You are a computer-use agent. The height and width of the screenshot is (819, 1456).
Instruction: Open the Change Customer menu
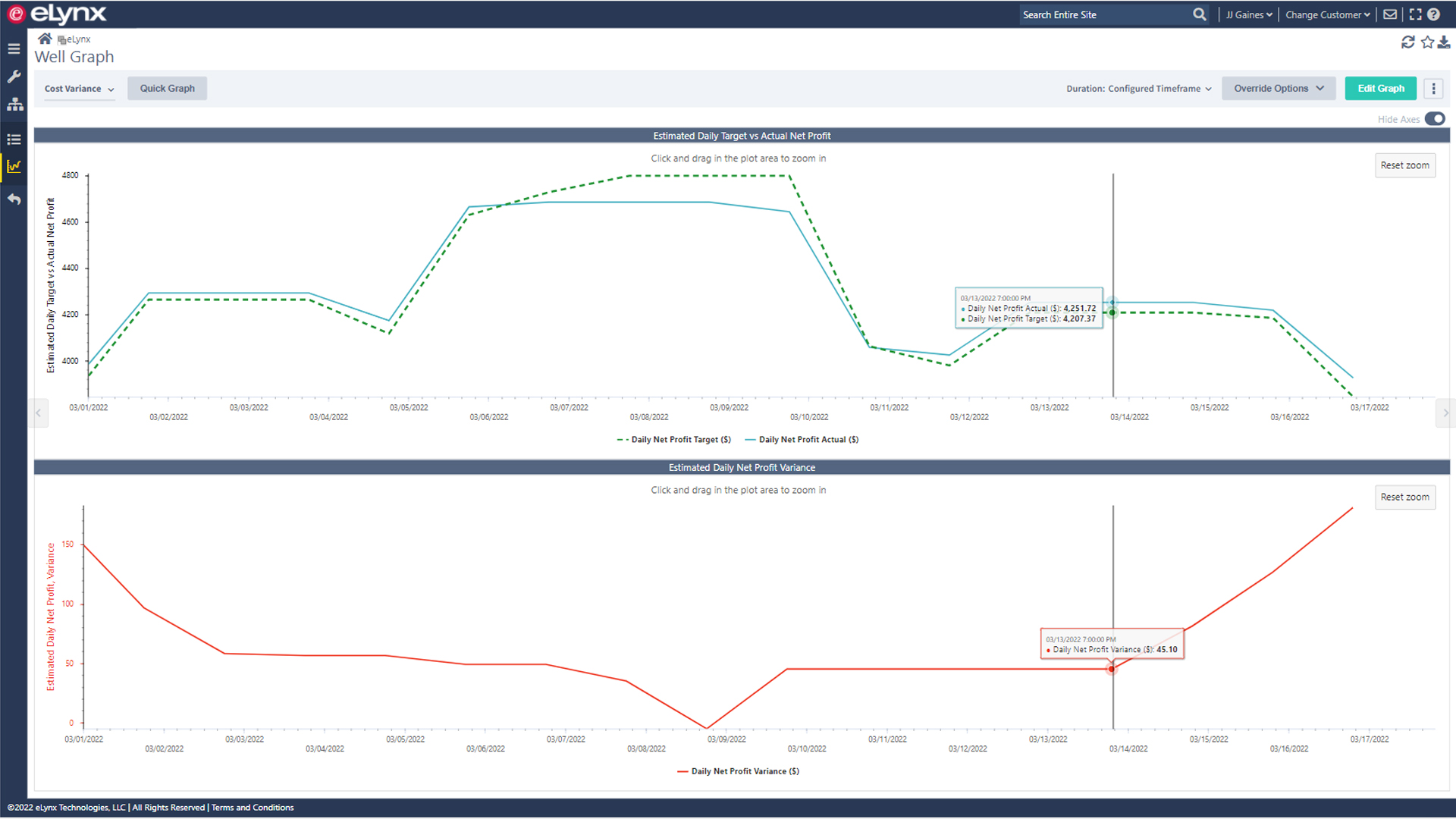click(1326, 14)
